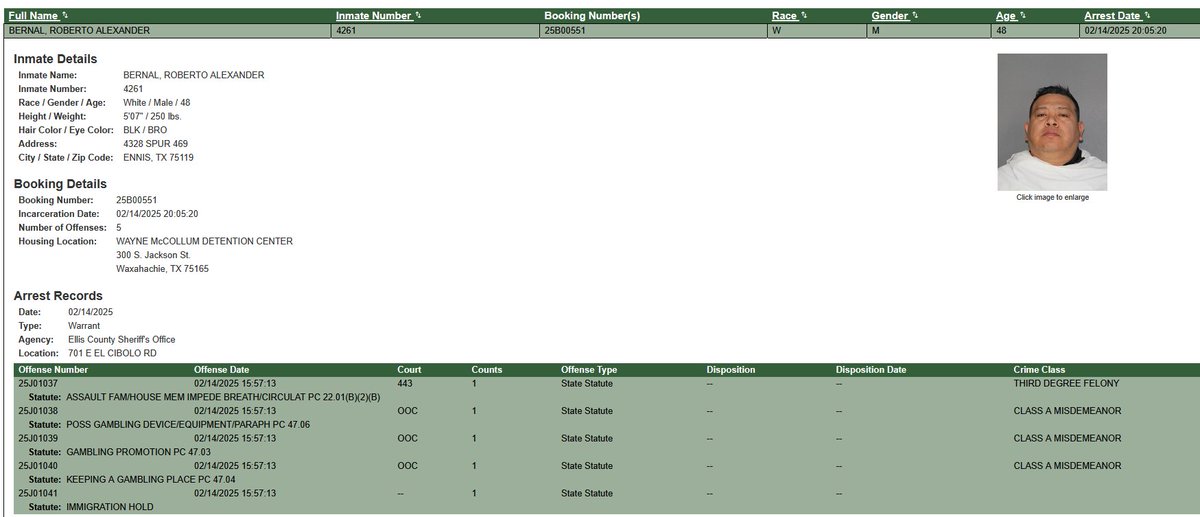Click court value 443 for offense 25J01037
This screenshot has width=1200, height=517.
point(405,384)
